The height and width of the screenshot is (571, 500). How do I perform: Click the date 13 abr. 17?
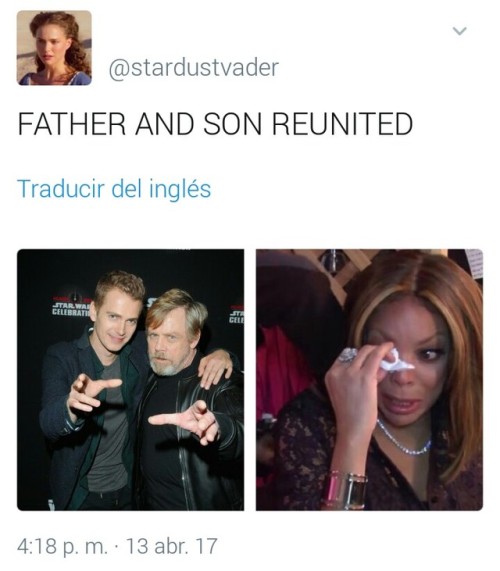[172, 546]
